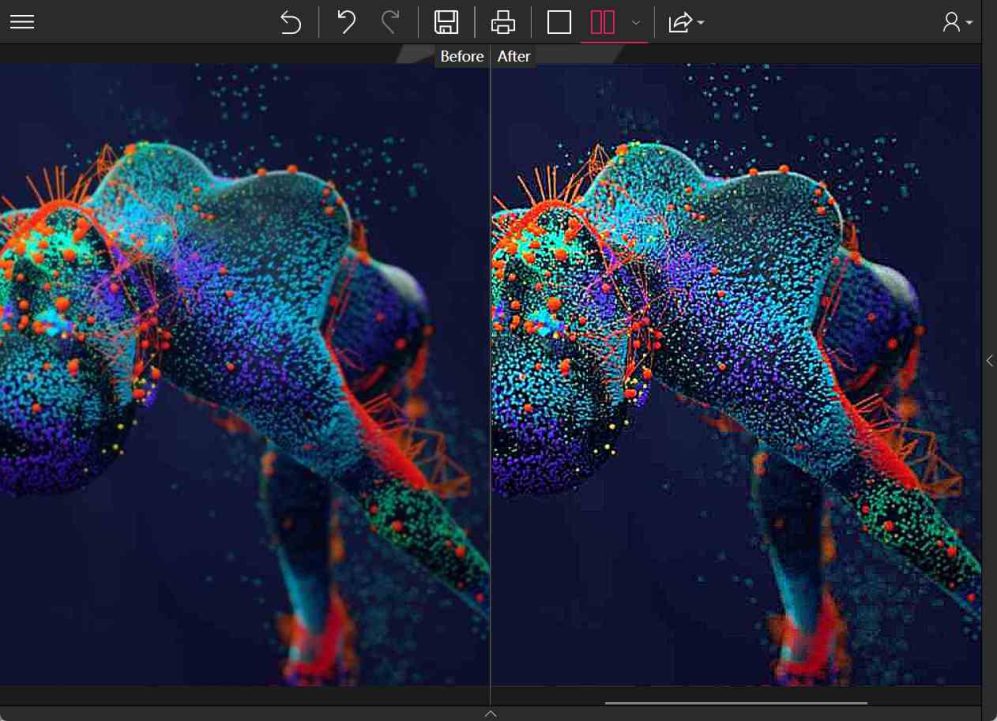997x721 pixels.
Task: Open the share export menu
Action: (x=685, y=22)
